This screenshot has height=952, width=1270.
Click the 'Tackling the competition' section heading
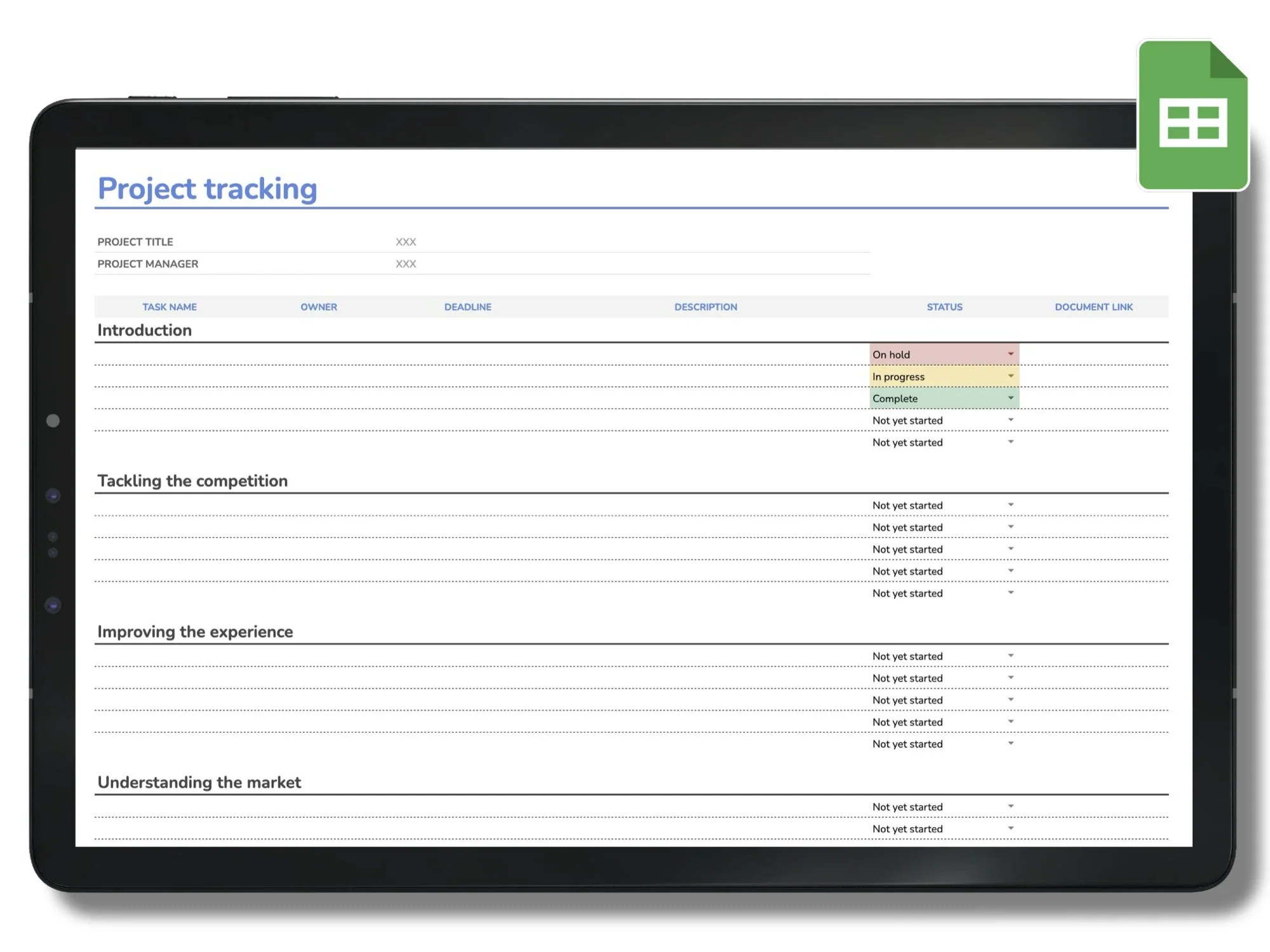[x=192, y=480]
